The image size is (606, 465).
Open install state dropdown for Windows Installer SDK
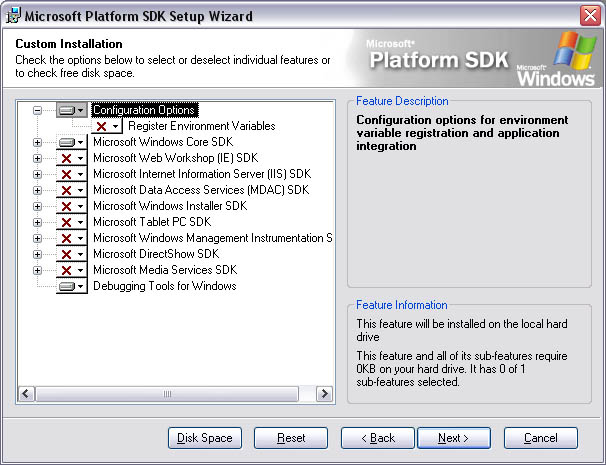click(x=72, y=206)
